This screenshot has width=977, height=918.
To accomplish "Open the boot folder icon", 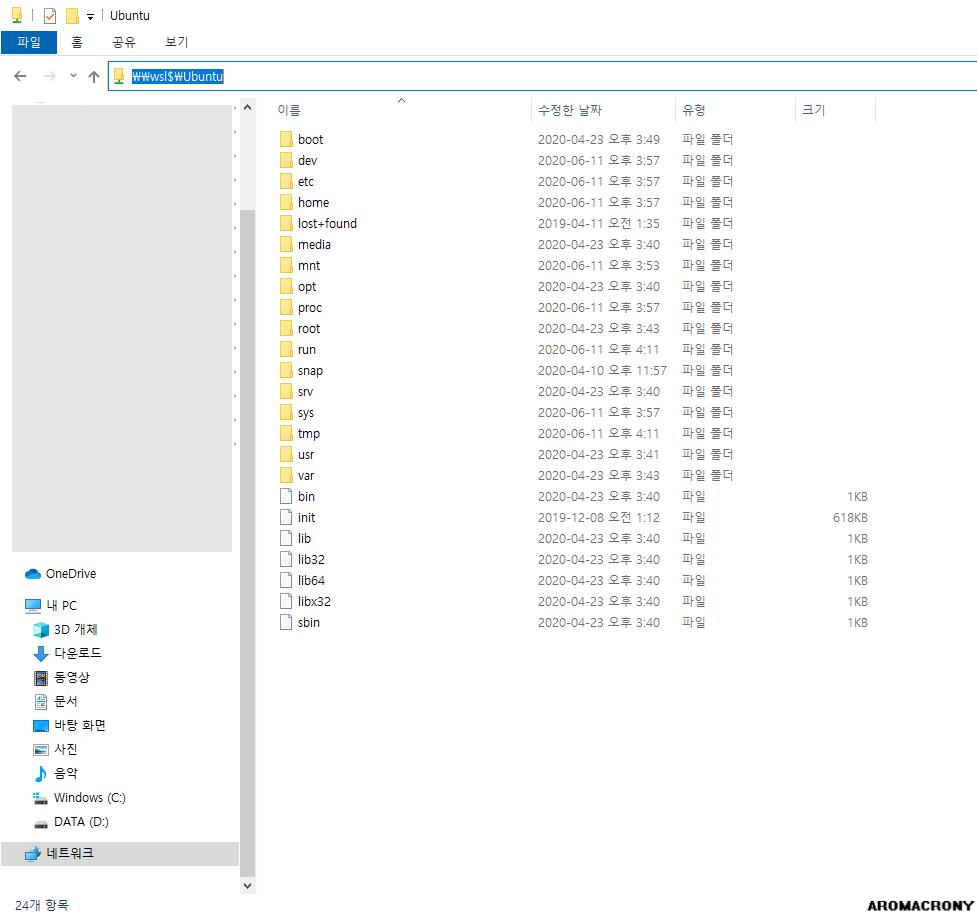I will click(x=286, y=139).
